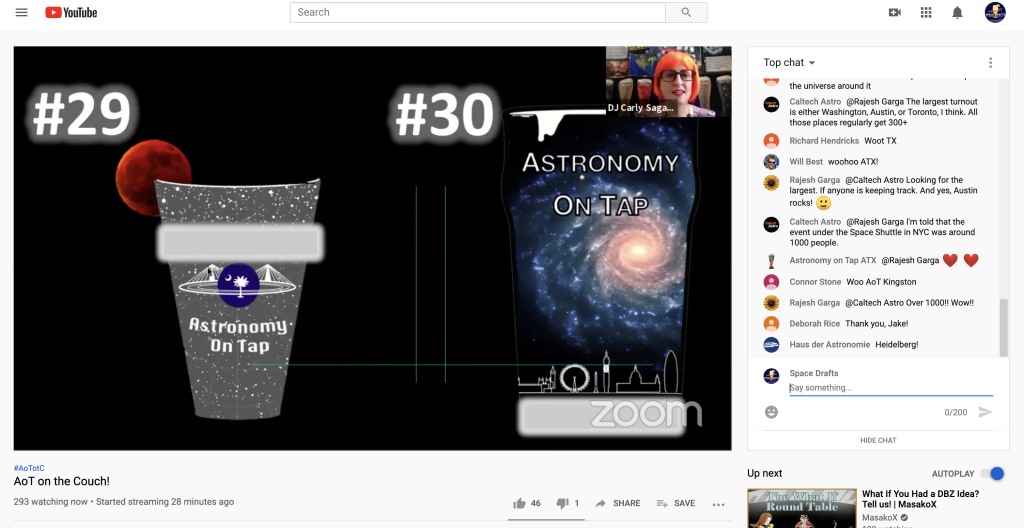1024x528 pixels.
Task: Open the create video camera icon
Action: click(895, 12)
